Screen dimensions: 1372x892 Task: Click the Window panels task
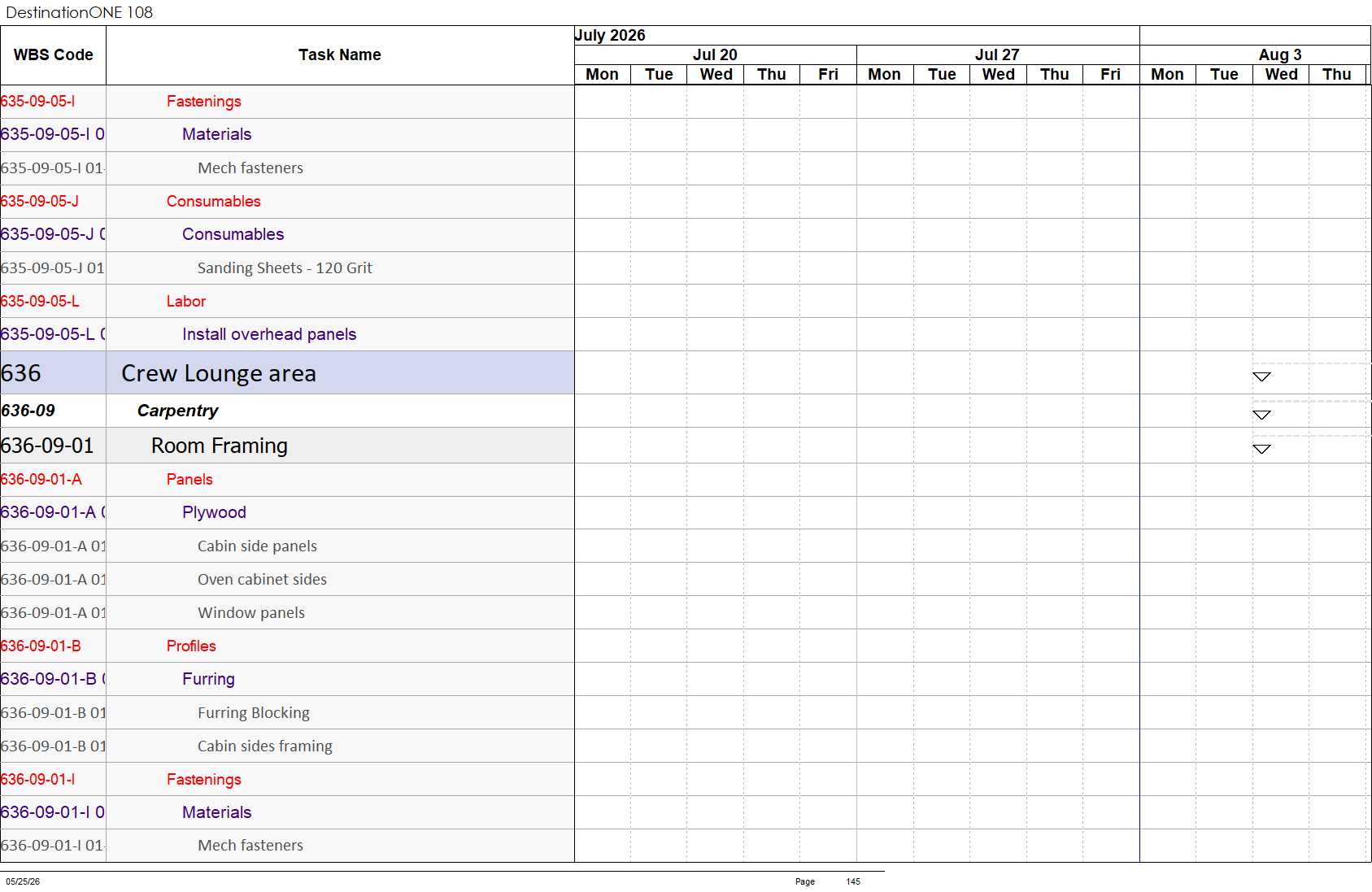pyautogui.click(x=251, y=613)
